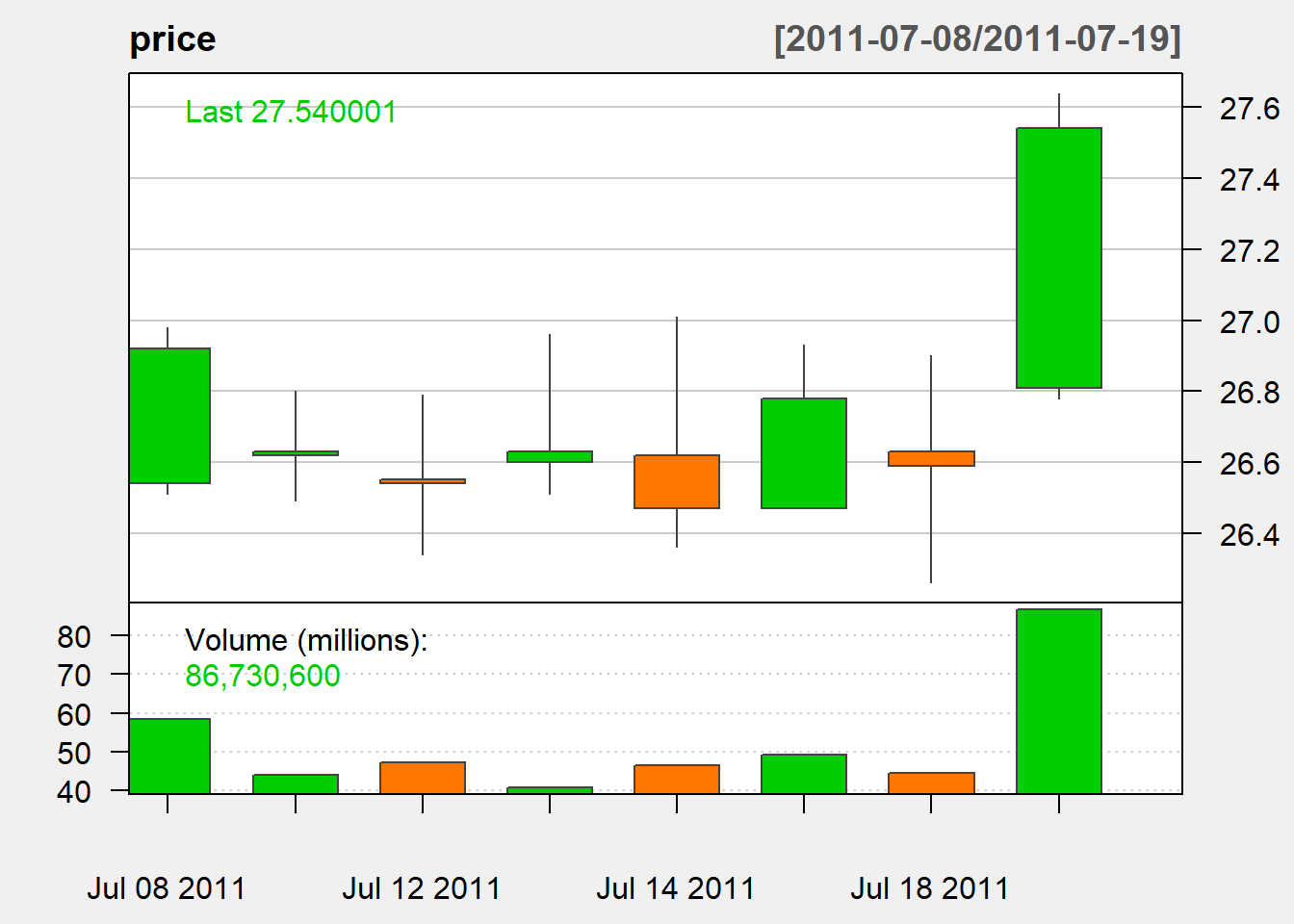Click the 'Last 27.540001' price label

(x=291, y=113)
